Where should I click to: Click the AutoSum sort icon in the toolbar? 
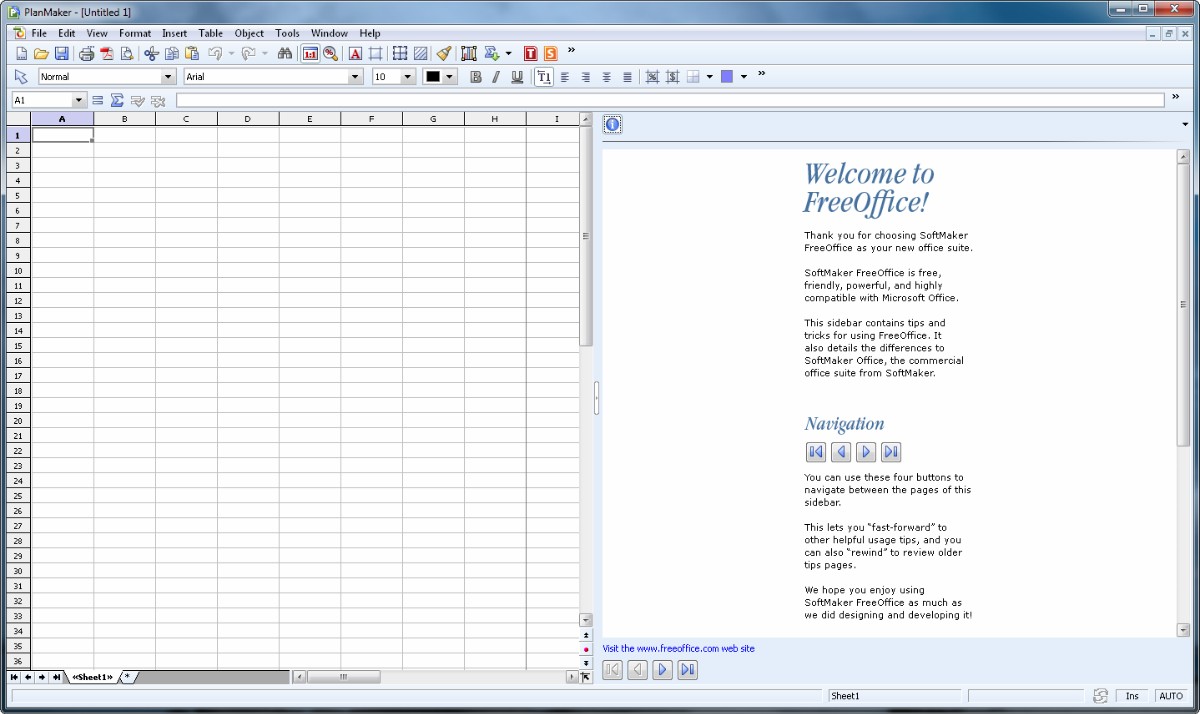(491, 53)
